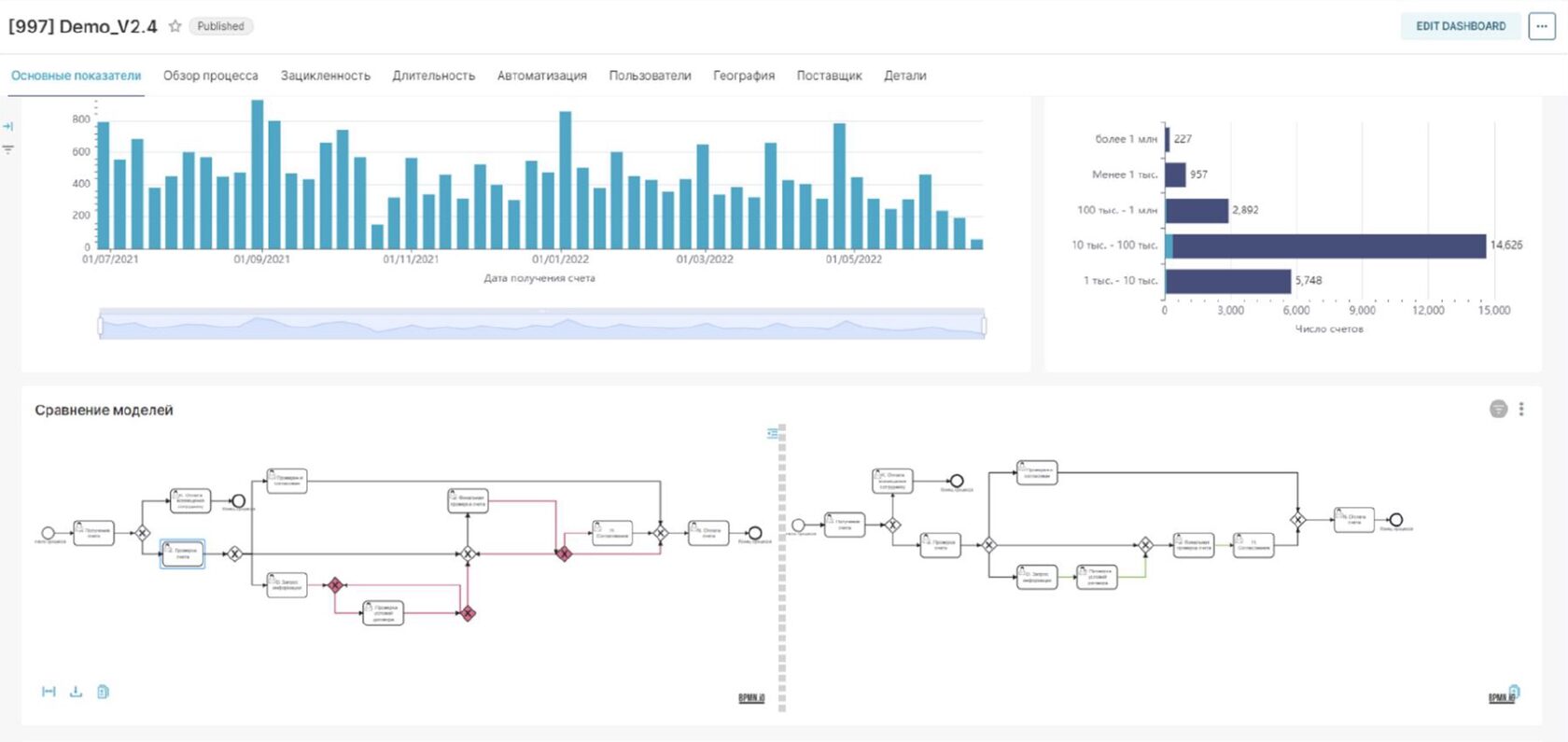
Task: Click the Published status badge
Action: click(220, 26)
